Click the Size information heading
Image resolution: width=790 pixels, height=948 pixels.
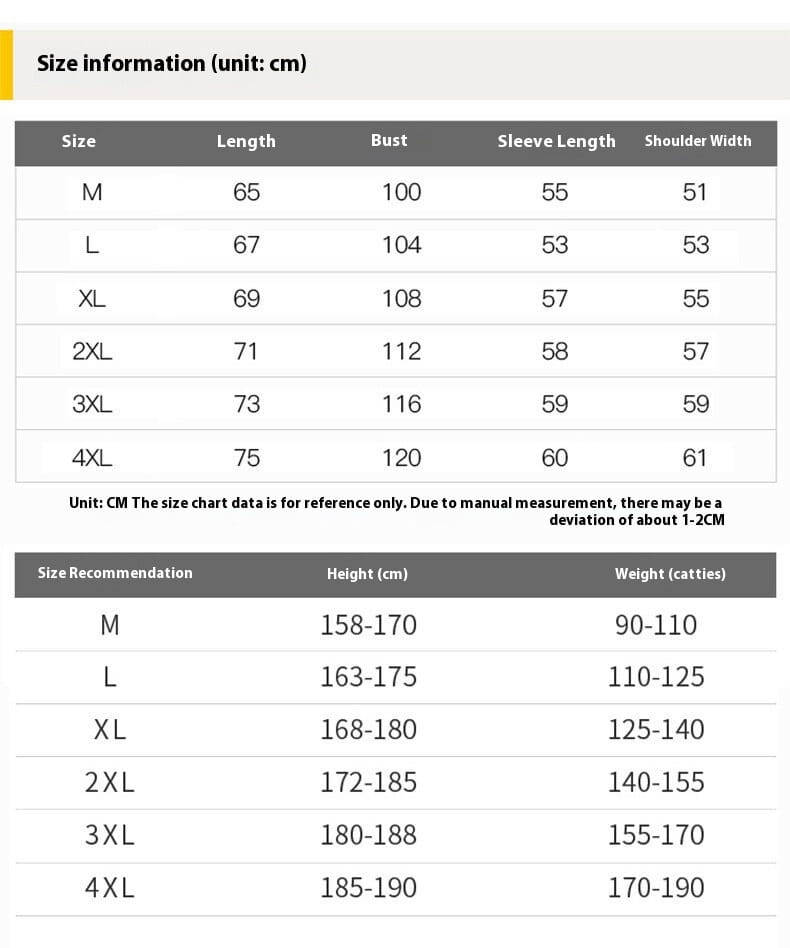click(172, 64)
